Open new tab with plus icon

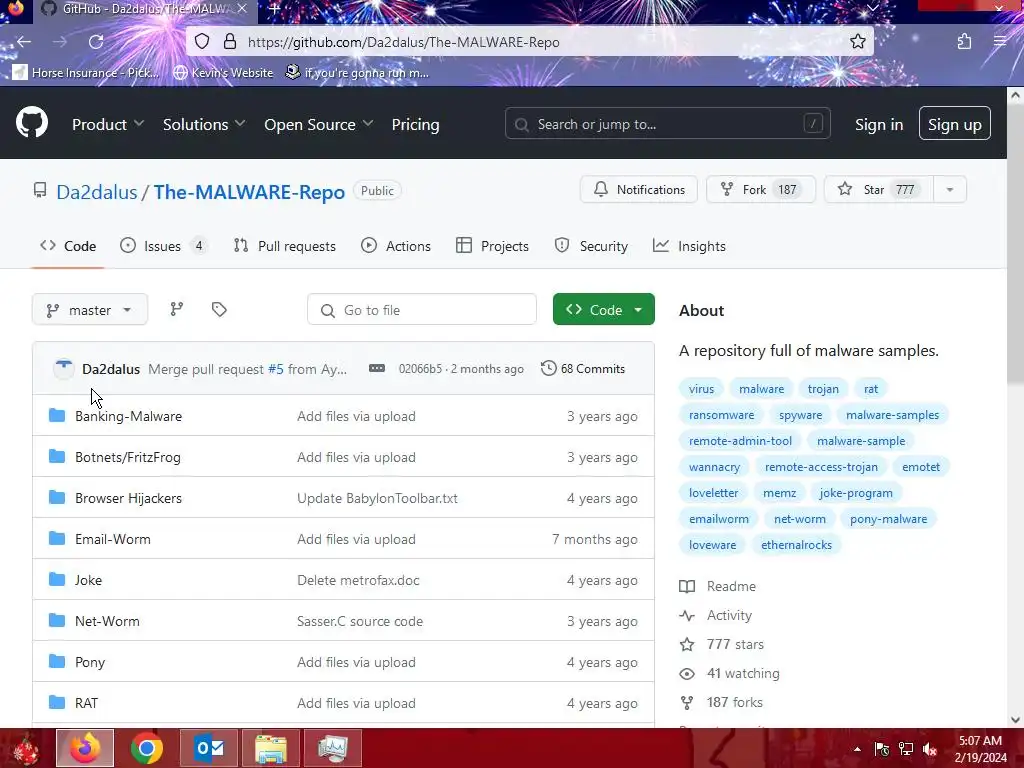275,9
